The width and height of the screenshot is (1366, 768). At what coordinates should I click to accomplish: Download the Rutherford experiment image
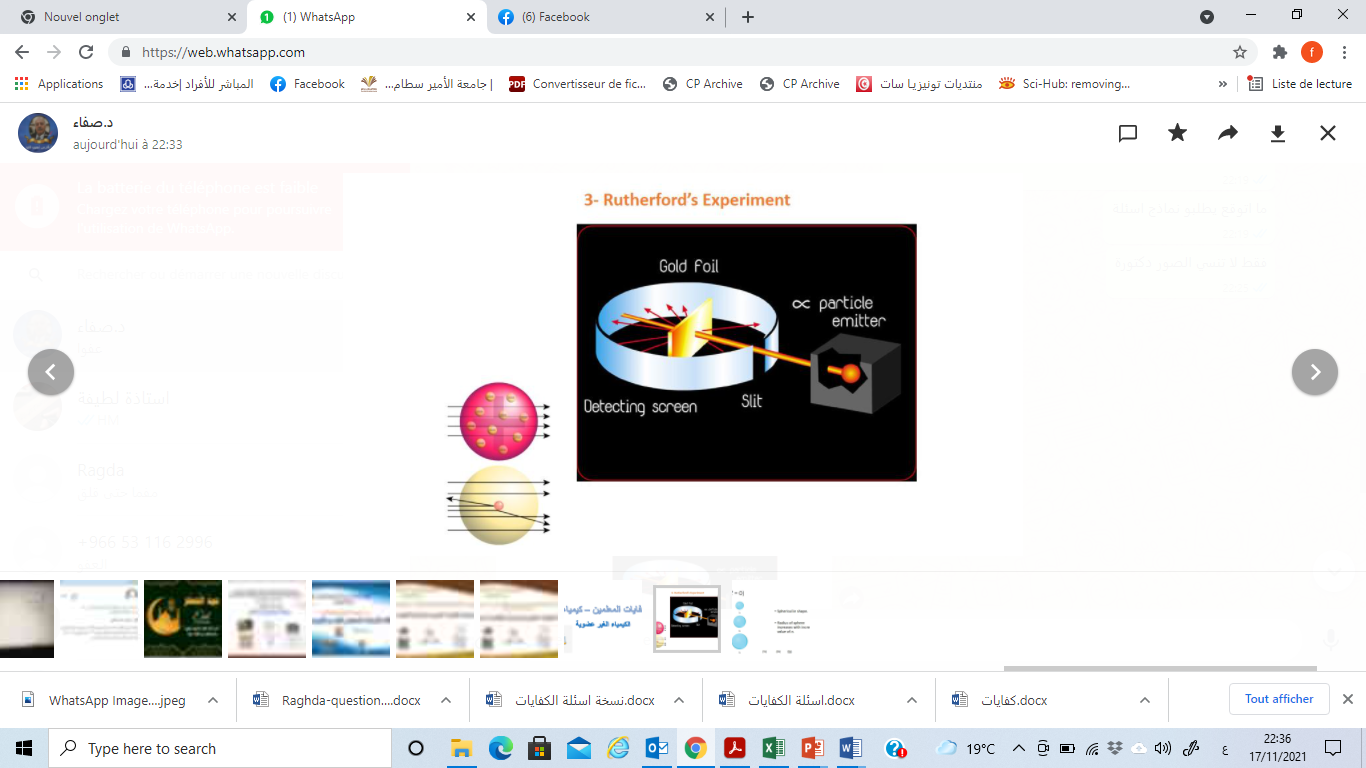(1278, 133)
